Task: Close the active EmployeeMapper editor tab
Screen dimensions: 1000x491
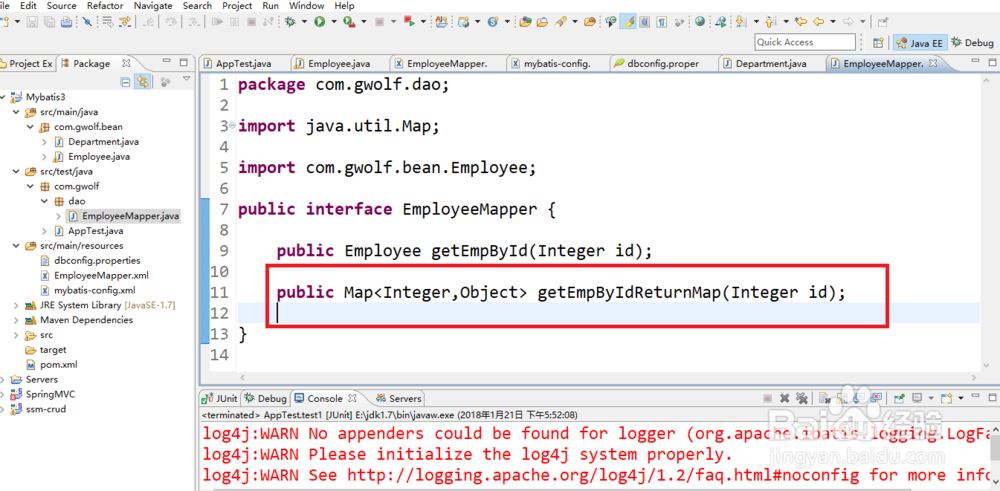Action: click(933, 64)
